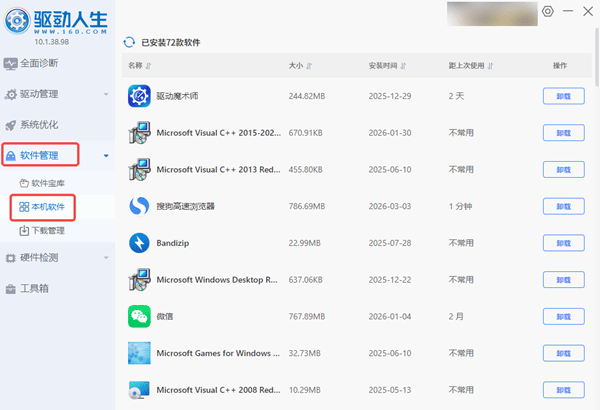This screenshot has width=600, height=410.
Task: Collapse the 软件管理 section arrow
Action: pos(106,156)
